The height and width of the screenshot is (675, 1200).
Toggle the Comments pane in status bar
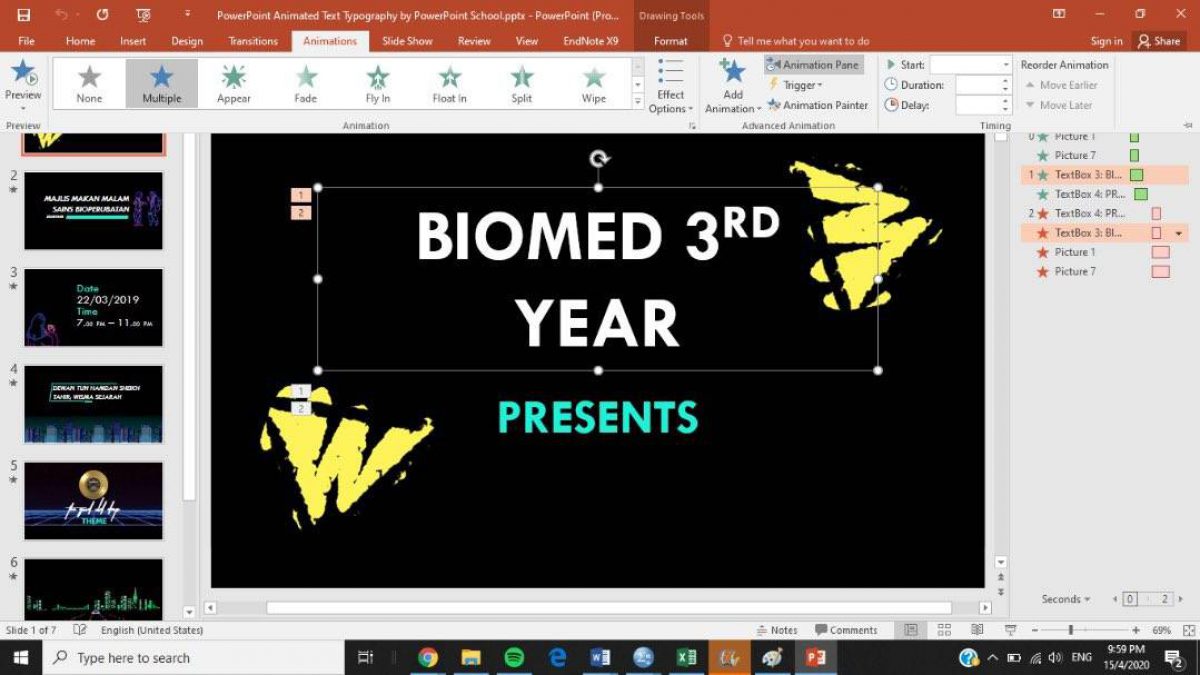845,630
